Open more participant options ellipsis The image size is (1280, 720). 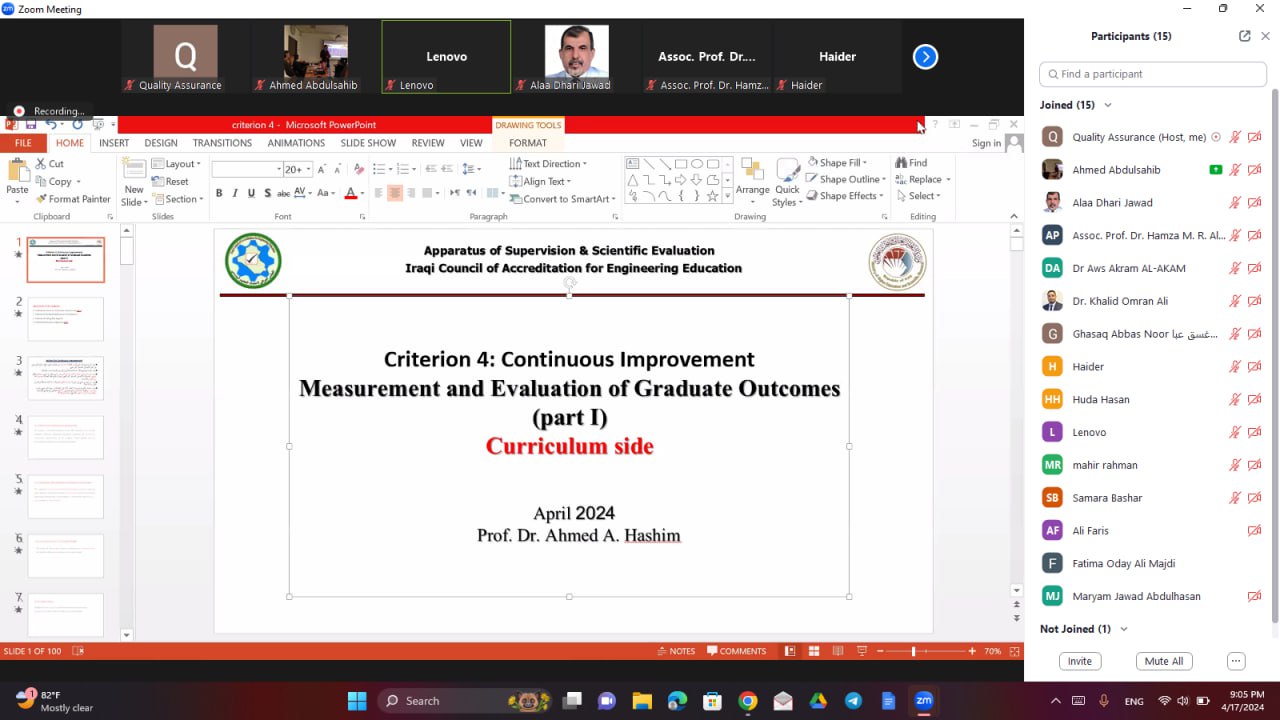coord(1236,661)
